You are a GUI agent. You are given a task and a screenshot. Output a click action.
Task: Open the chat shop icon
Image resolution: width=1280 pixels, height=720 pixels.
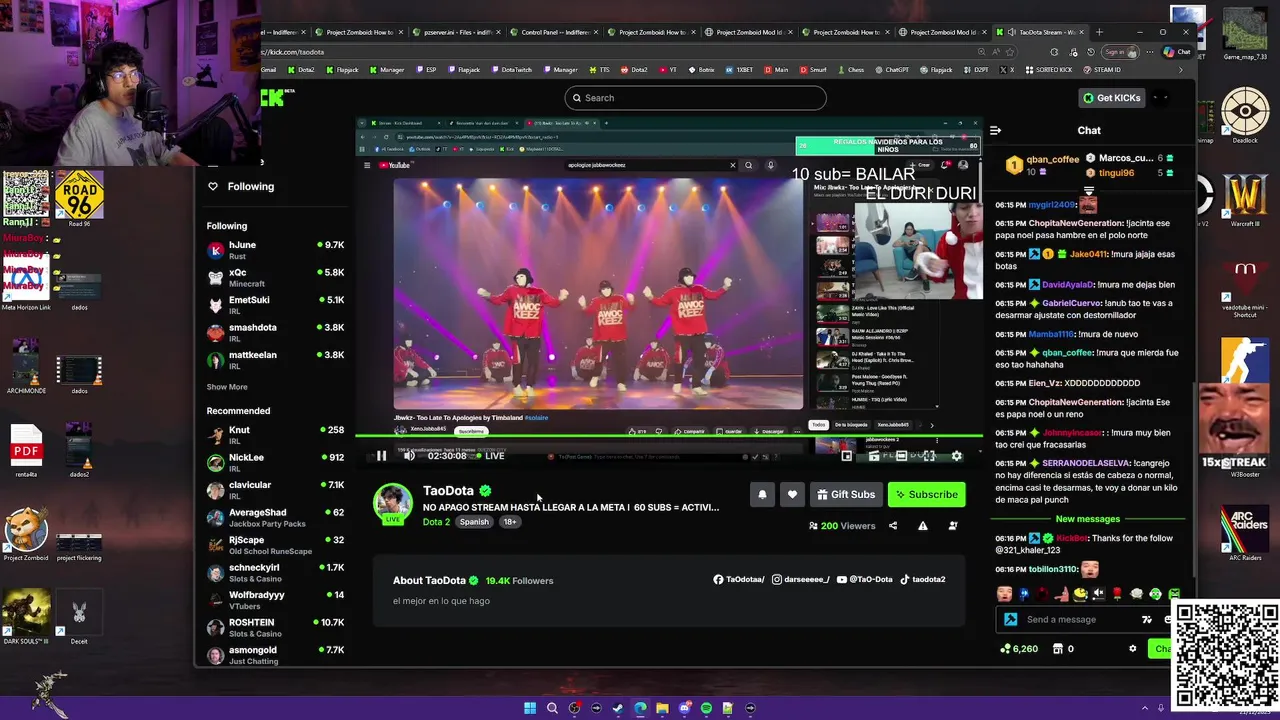(x=1058, y=649)
